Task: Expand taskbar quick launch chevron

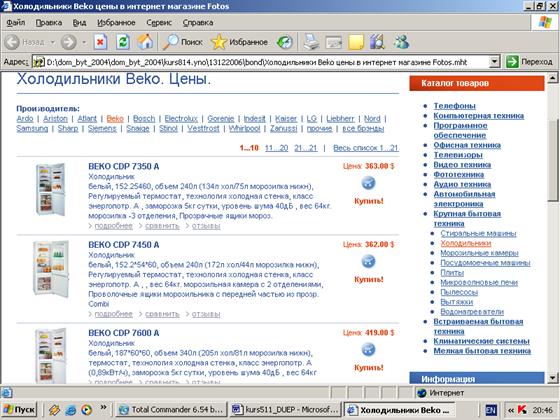Action: coord(104,407)
